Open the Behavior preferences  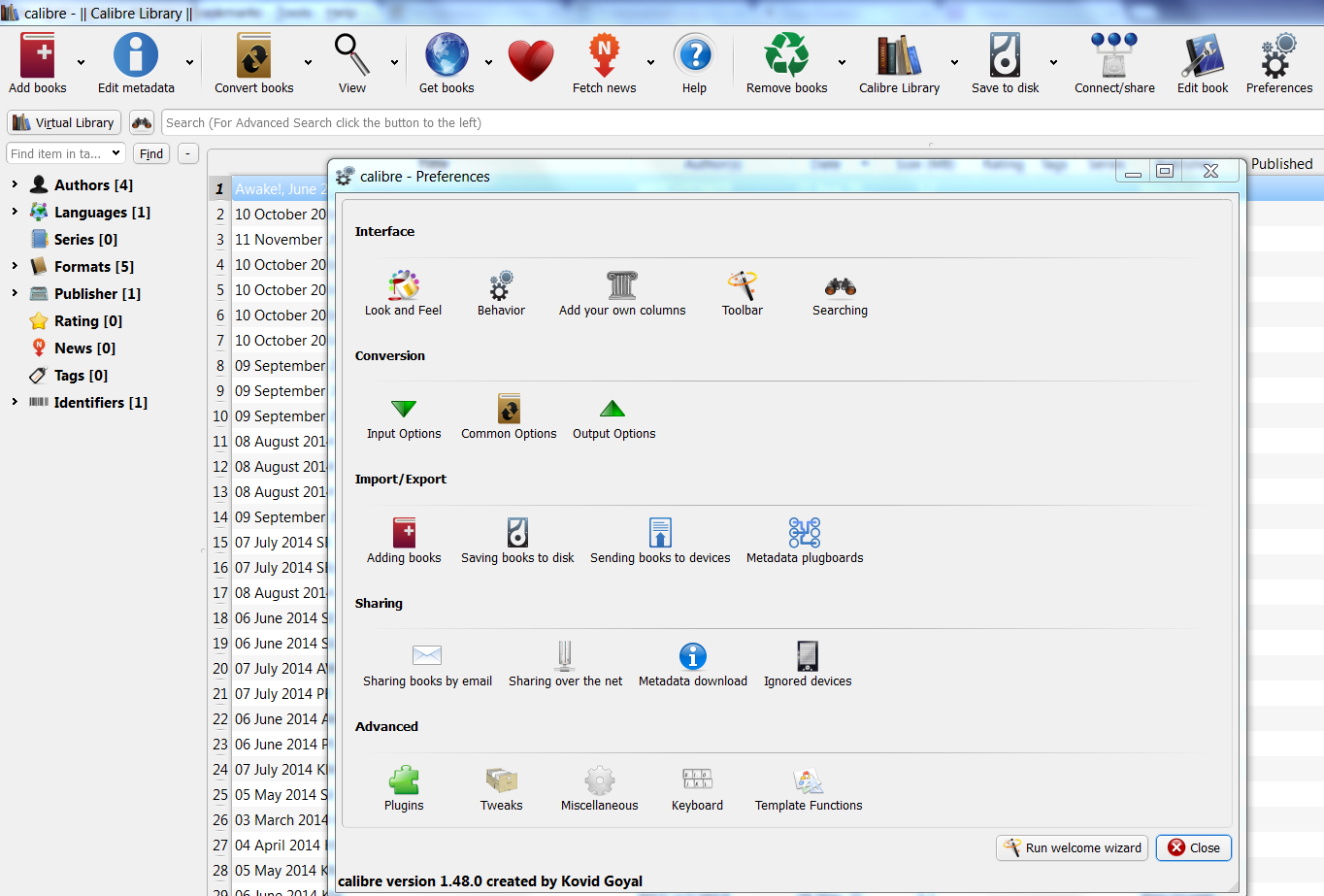(x=501, y=294)
